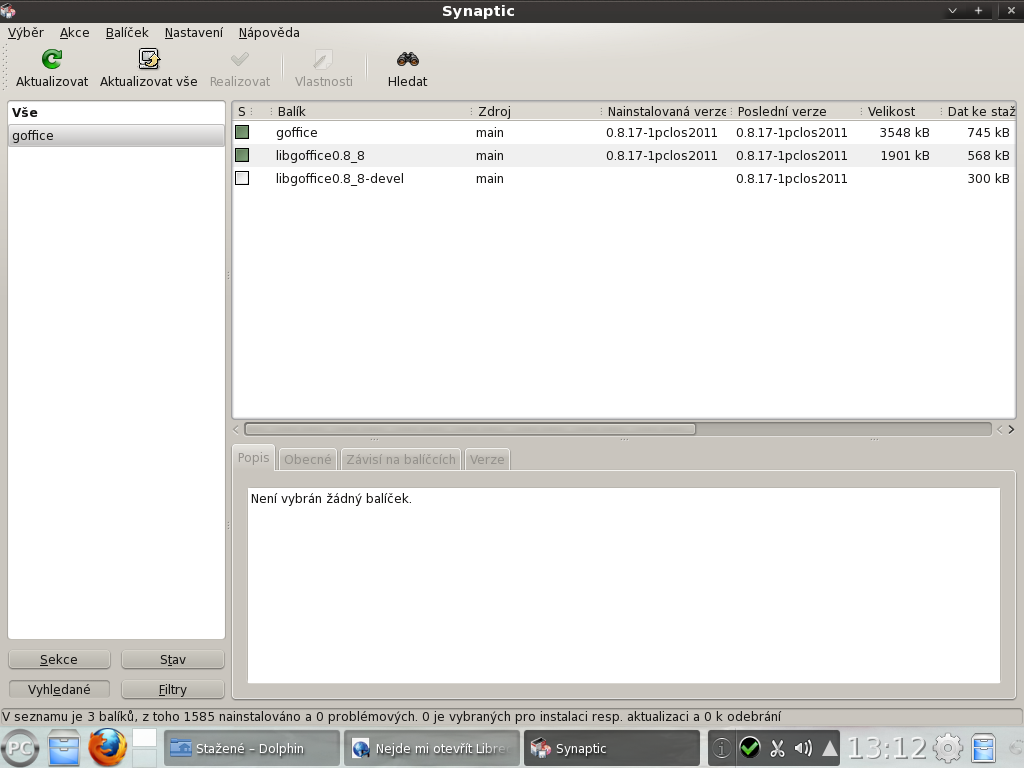The image size is (1024, 768).
Task: Click the horizontal scrollbar of package list
Action: 470,429
